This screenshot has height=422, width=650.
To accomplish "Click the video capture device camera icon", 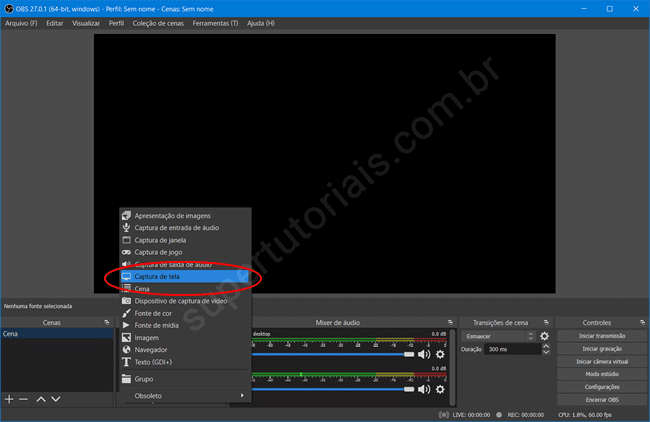I will click(126, 301).
